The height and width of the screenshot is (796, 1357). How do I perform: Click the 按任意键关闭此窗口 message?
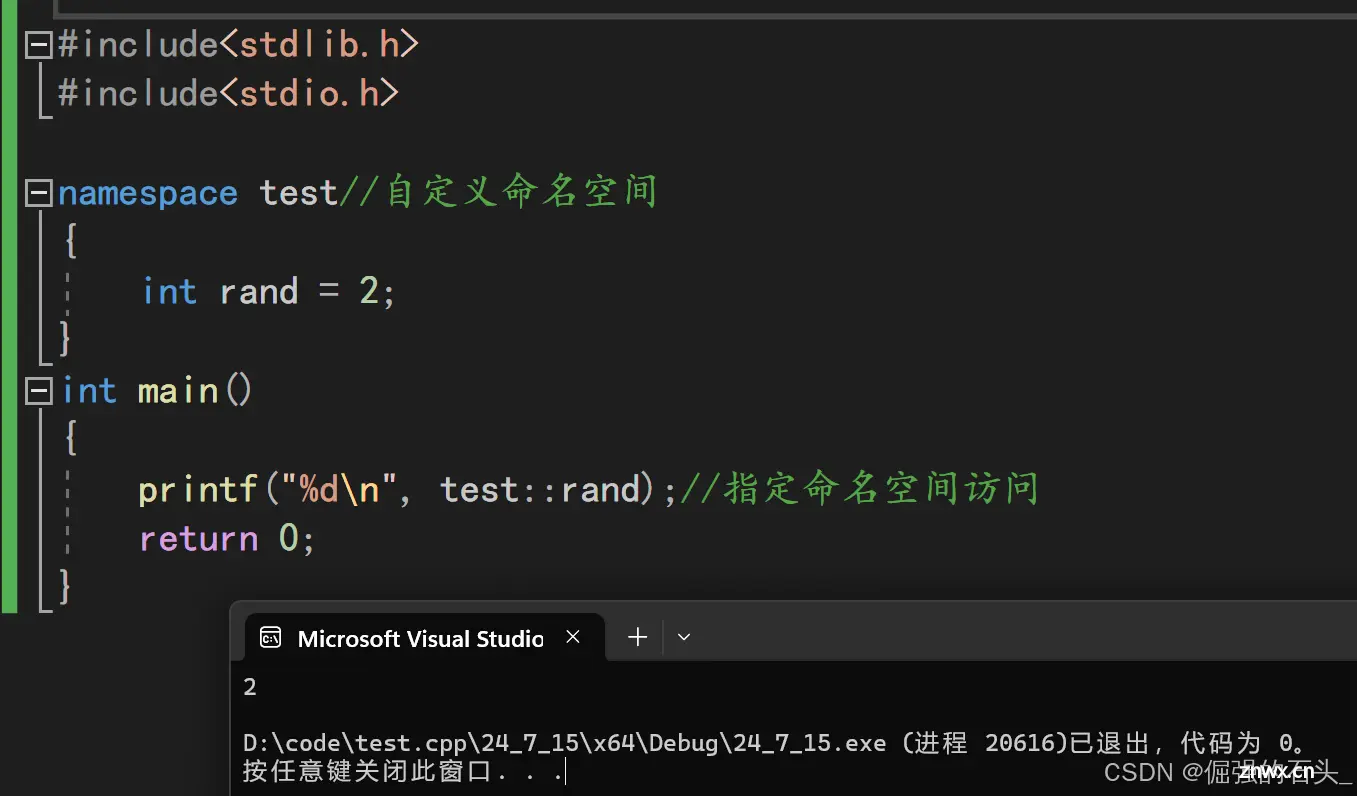coord(404,771)
